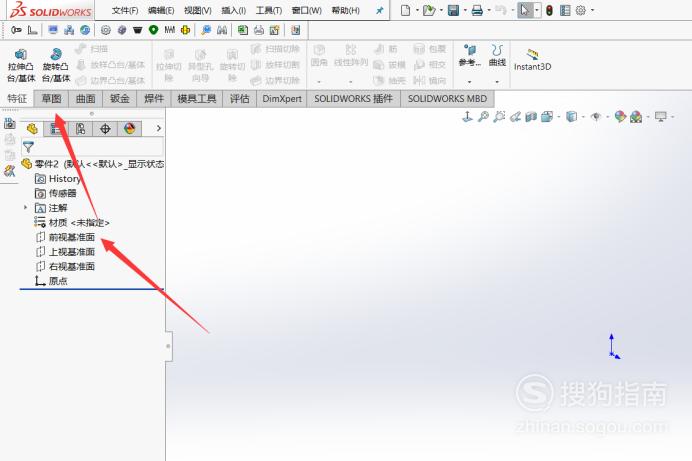Select the 传感器 Sensors tree item
The width and height of the screenshot is (692, 461).
point(55,193)
